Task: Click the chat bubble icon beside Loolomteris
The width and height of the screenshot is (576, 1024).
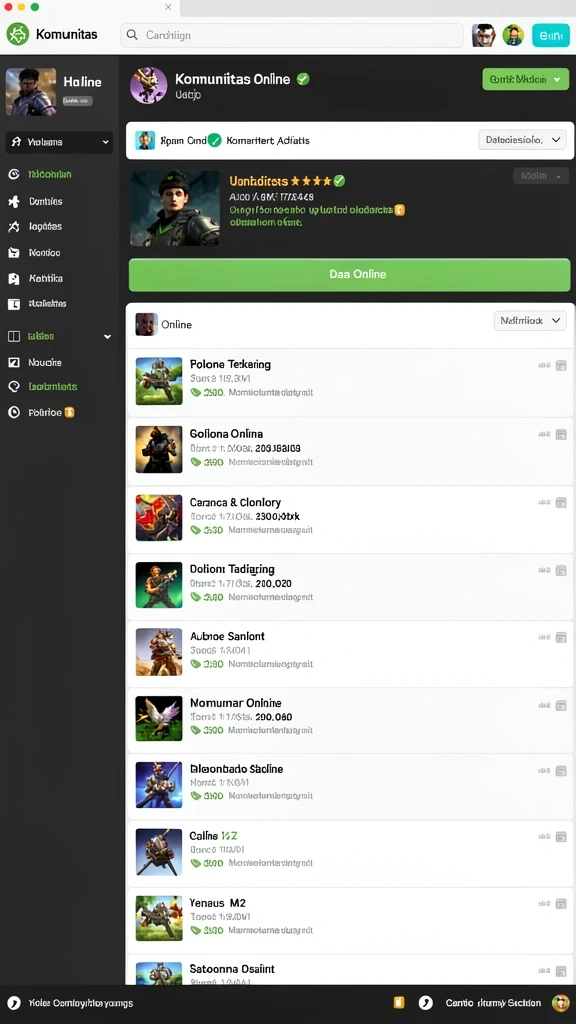Action: [x=14, y=387]
